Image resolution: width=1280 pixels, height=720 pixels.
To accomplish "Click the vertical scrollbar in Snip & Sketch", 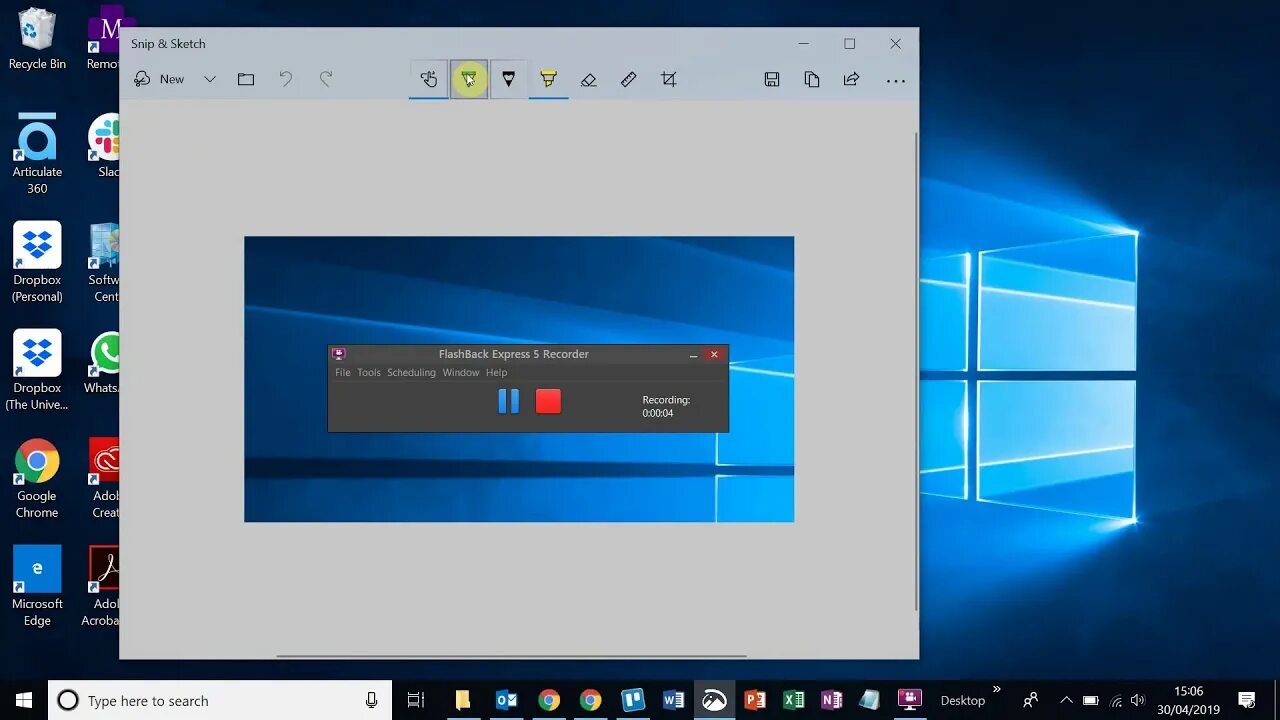I will pyautogui.click(x=915, y=371).
